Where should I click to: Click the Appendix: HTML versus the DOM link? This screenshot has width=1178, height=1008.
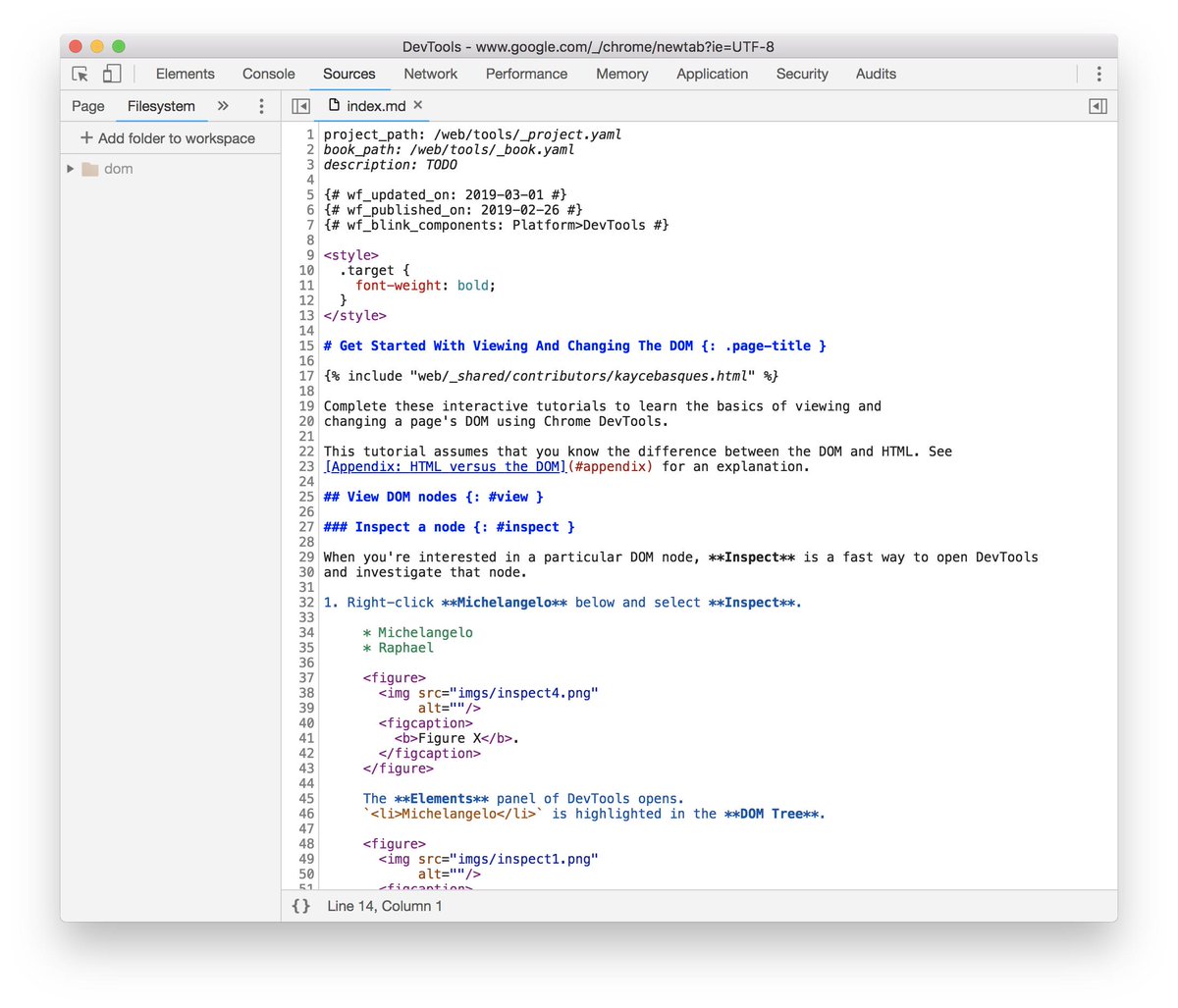[x=446, y=466]
